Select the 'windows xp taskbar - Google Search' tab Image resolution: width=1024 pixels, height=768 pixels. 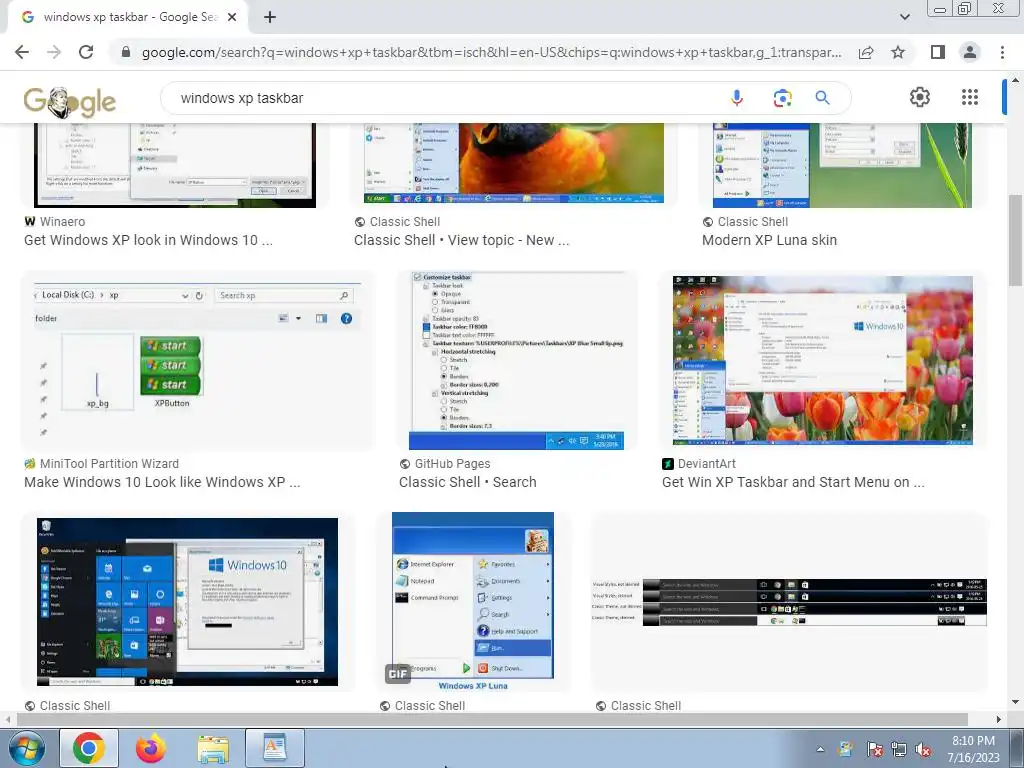coord(128,18)
